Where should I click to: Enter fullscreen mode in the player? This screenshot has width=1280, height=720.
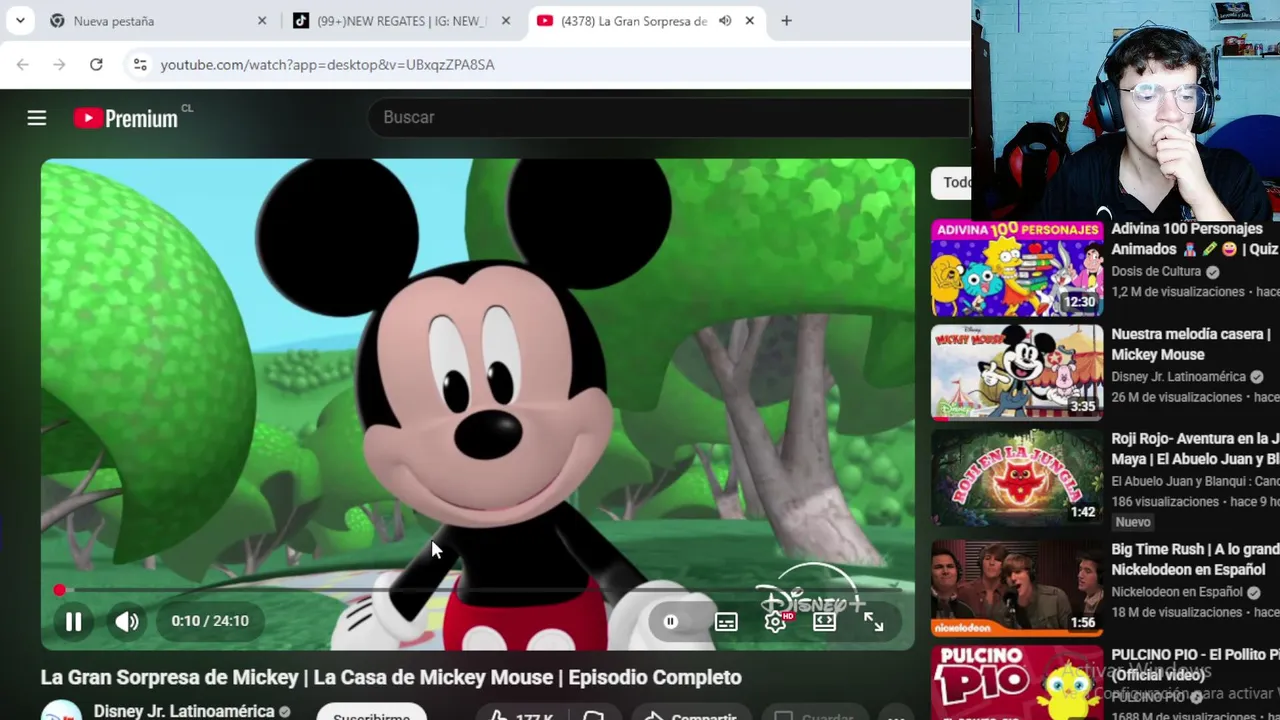pyautogui.click(x=874, y=622)
